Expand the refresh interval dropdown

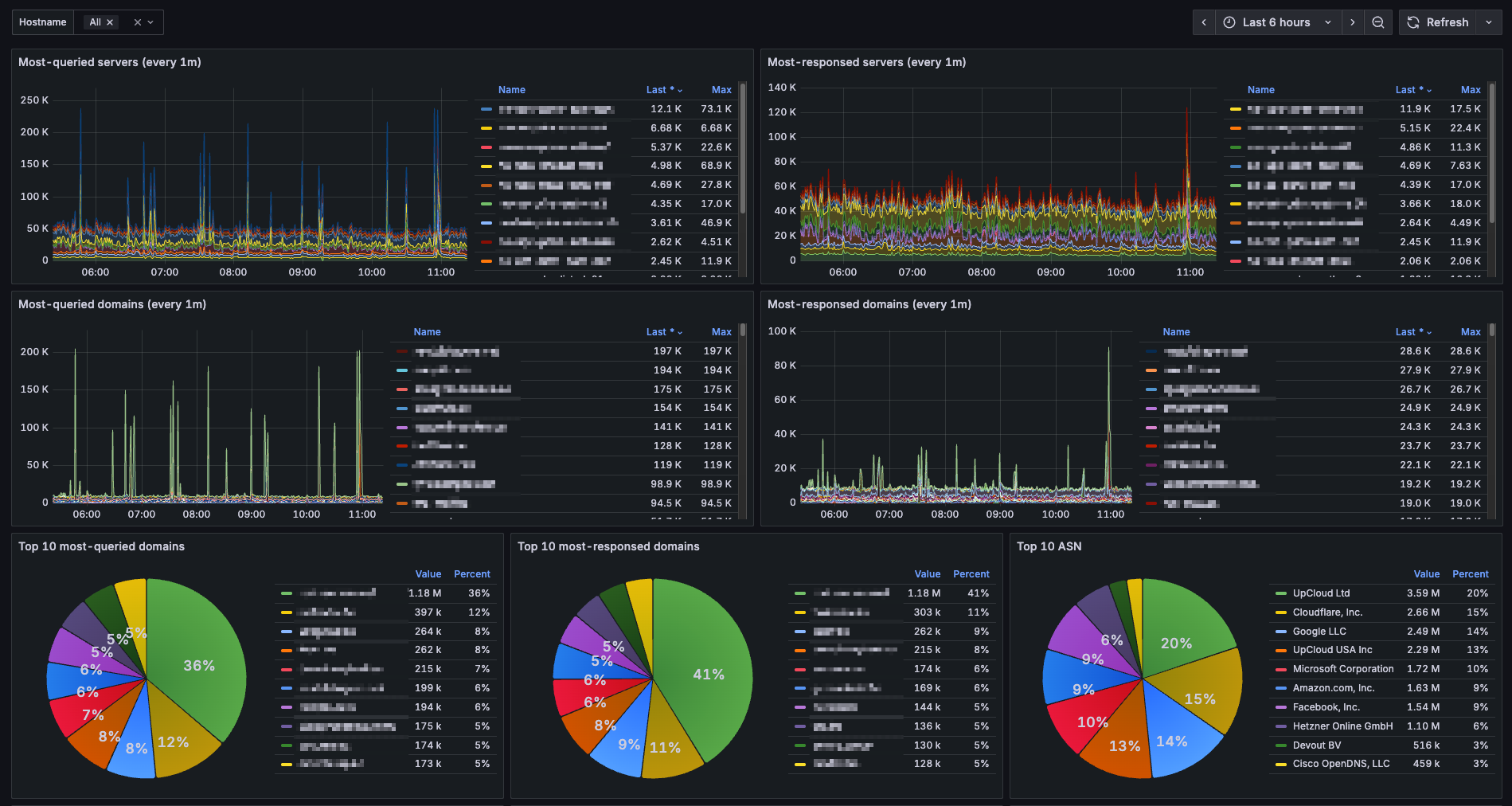[x=1489, y=22]
